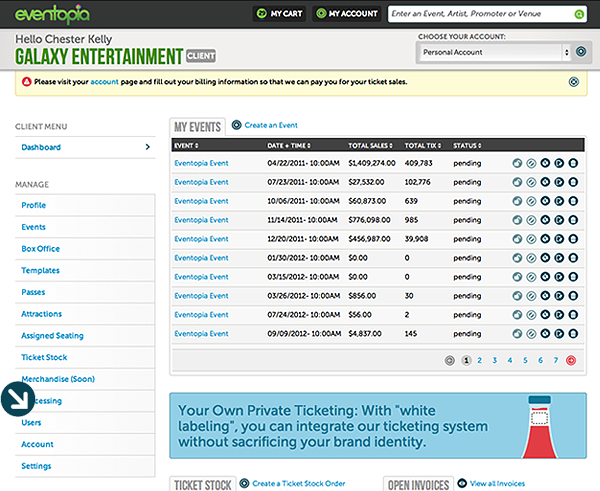Image resolution: width=600 pixels, height=491 pixels.
Task: Click the My Account button
Action: 347,14
